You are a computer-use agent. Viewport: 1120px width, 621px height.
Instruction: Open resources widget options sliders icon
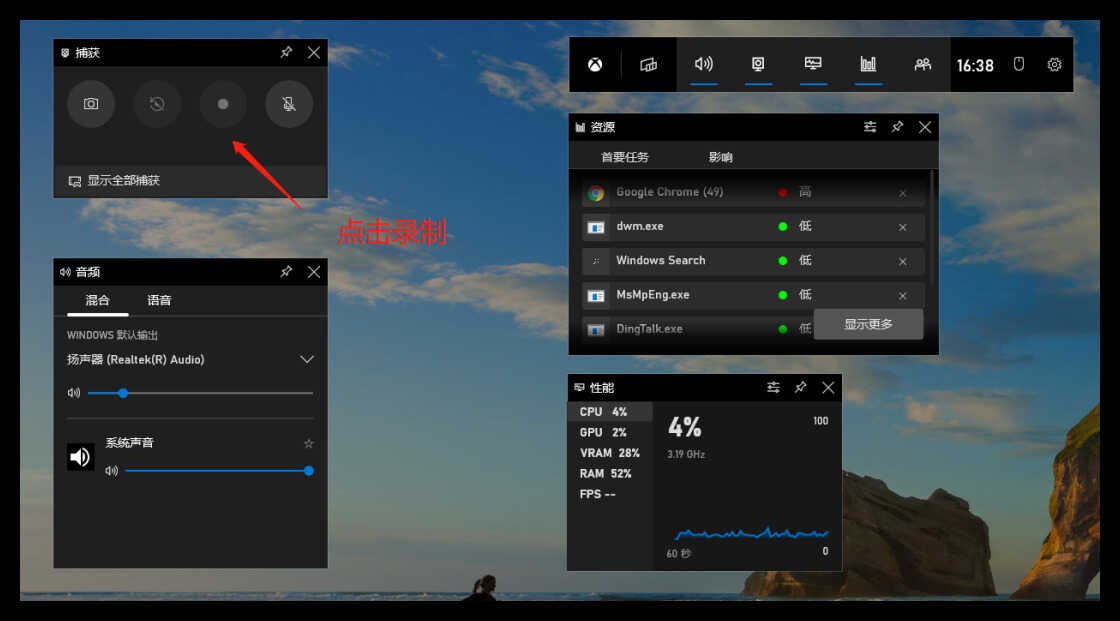coord(870,127)
